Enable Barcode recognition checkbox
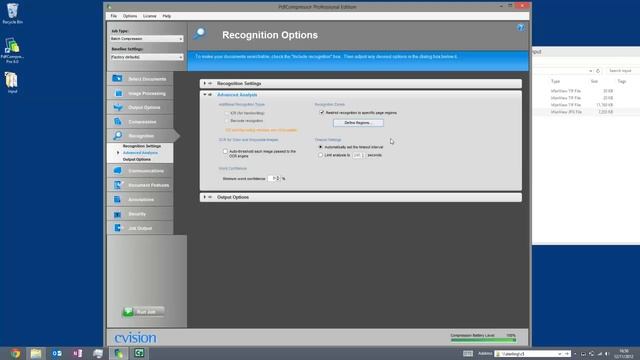 click(227, 121)
